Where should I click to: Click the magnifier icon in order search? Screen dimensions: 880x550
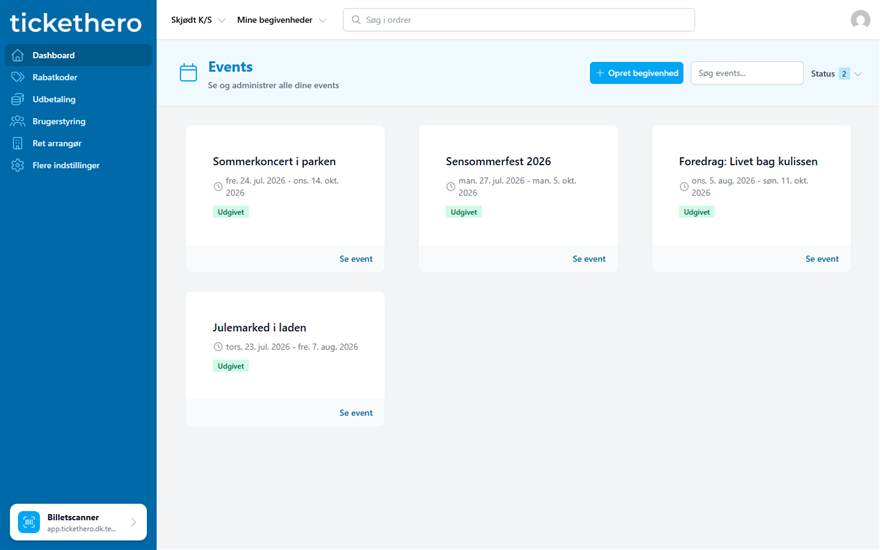[x=356, y=20]
